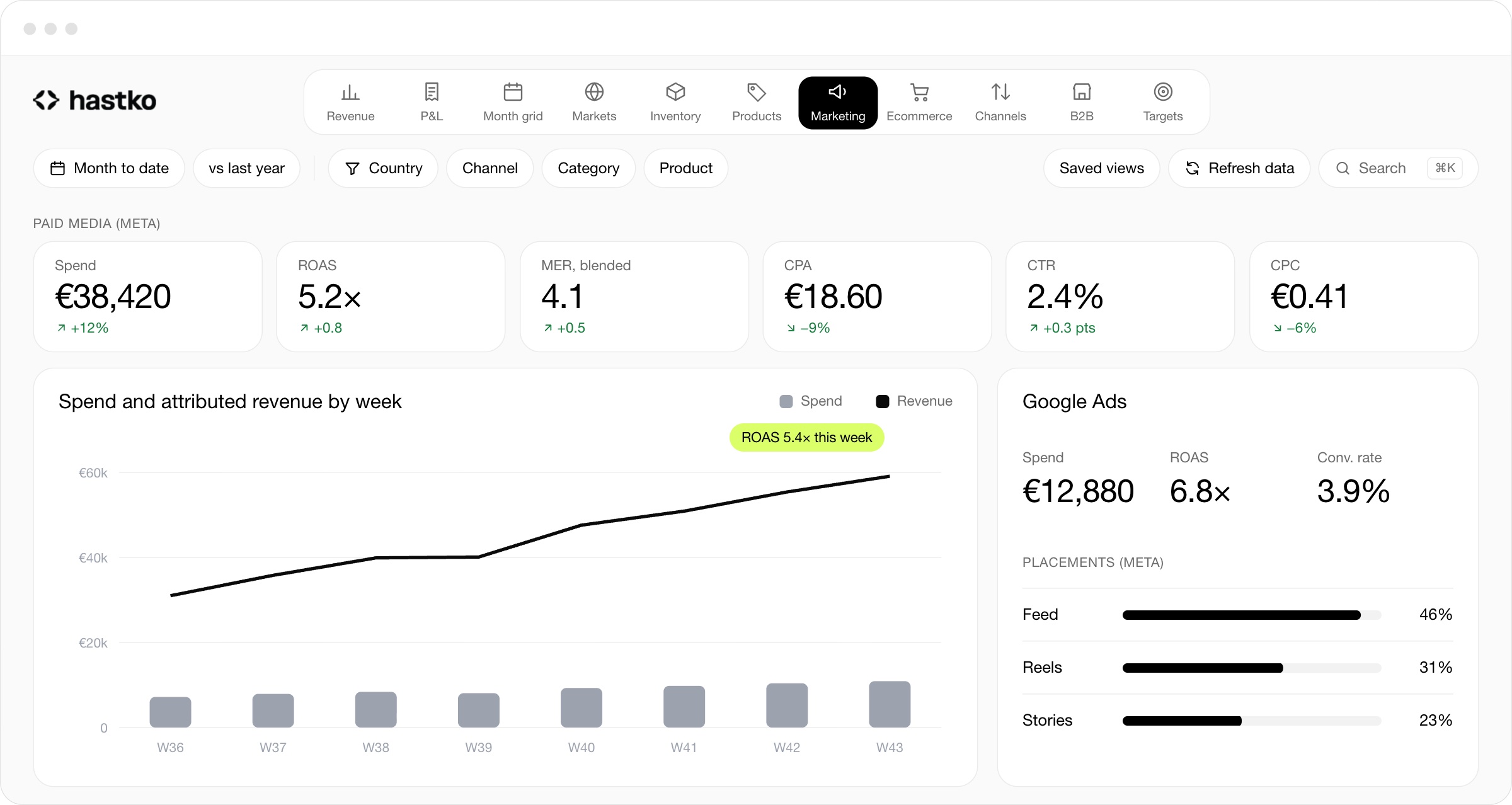The height and width of the screenshot is (805, 1512).
Task: Toggle the Spend series in chart legend
Action: coord(811,401)
